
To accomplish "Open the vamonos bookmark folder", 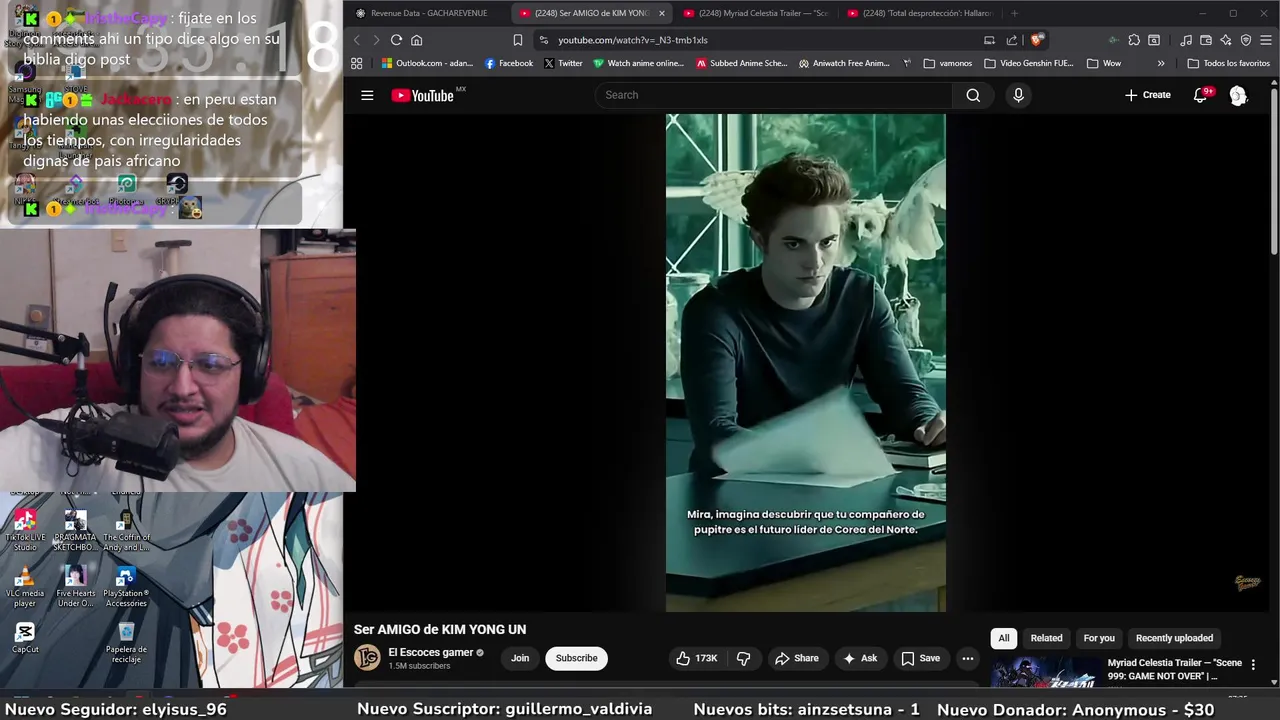I will click(948, 63).
